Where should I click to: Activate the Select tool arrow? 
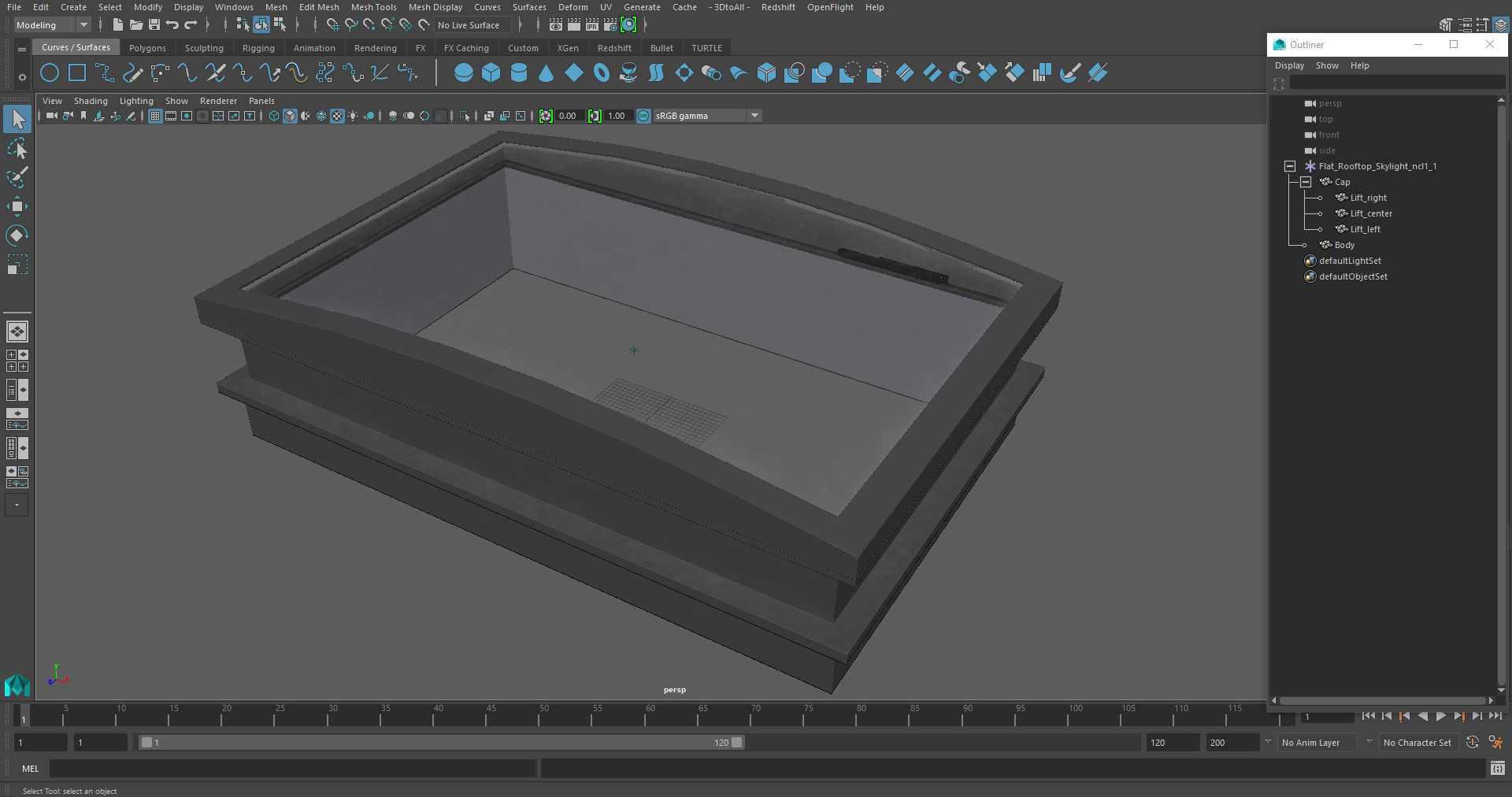point(17,120)
